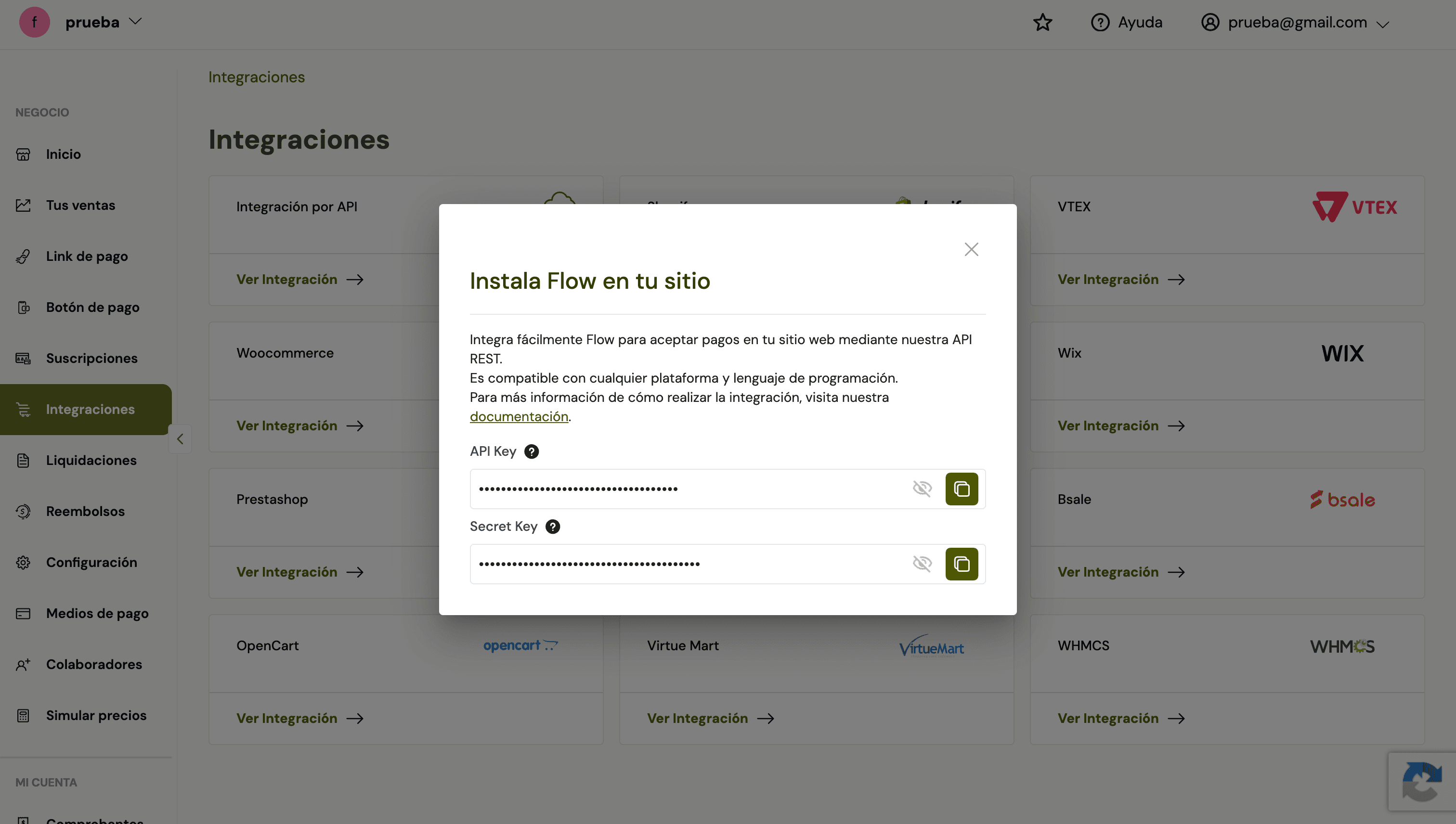
Task: Open Ver Integración for Woocommerce
Action: tap(300, 425)
